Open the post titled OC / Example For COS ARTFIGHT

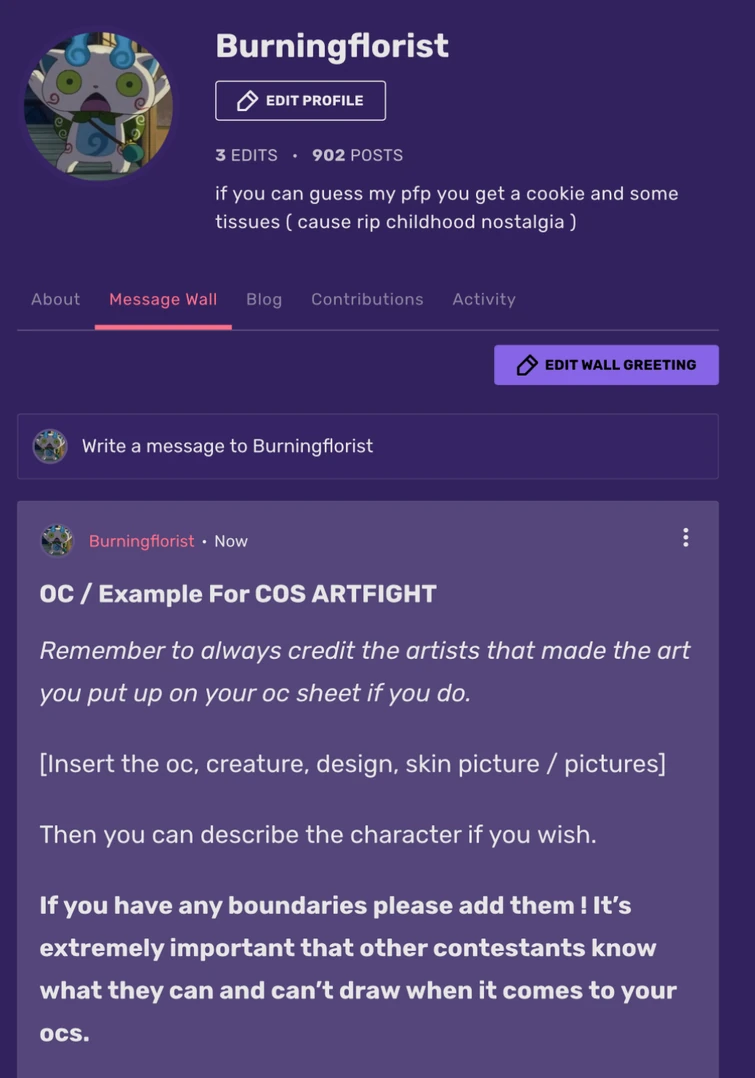(x=237, y=593)
